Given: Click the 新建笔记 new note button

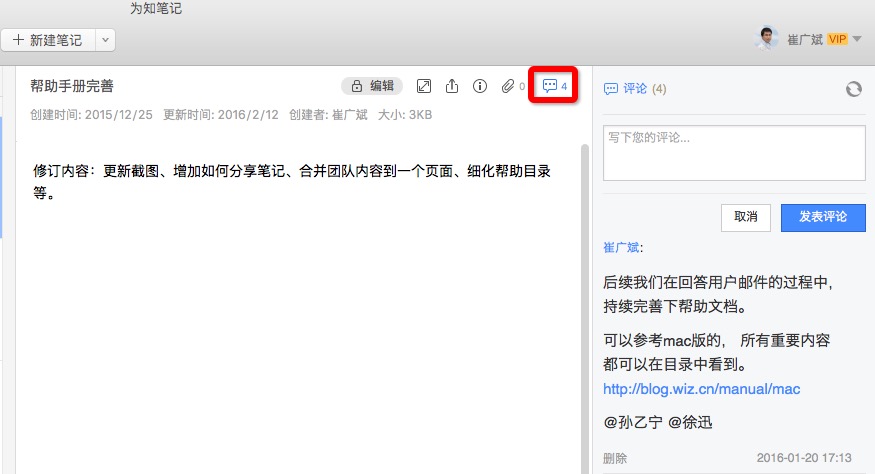Looking at the screenshot, I should tap(48, 40).
